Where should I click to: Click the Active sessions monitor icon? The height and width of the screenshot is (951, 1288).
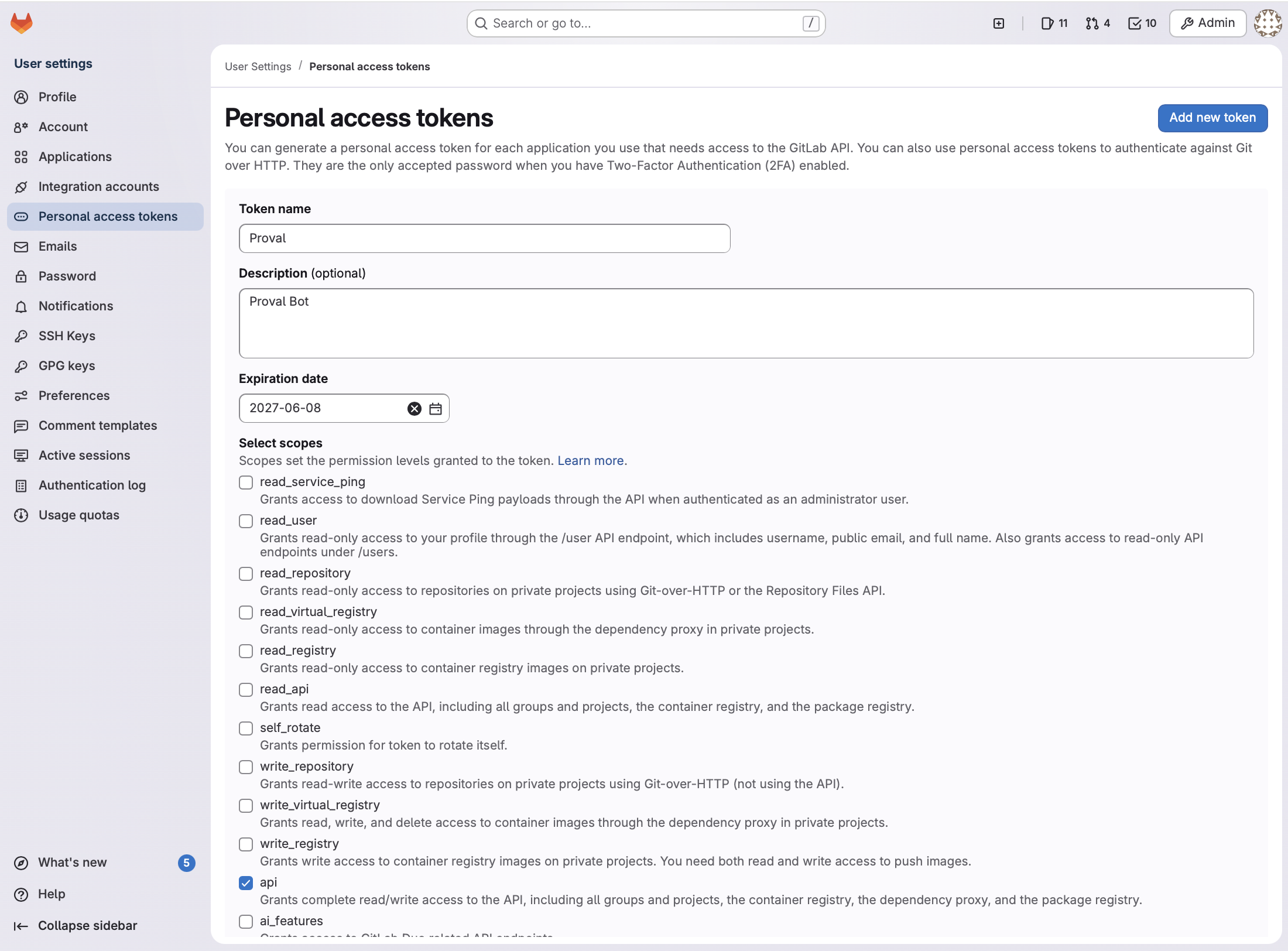pos(21,456)
